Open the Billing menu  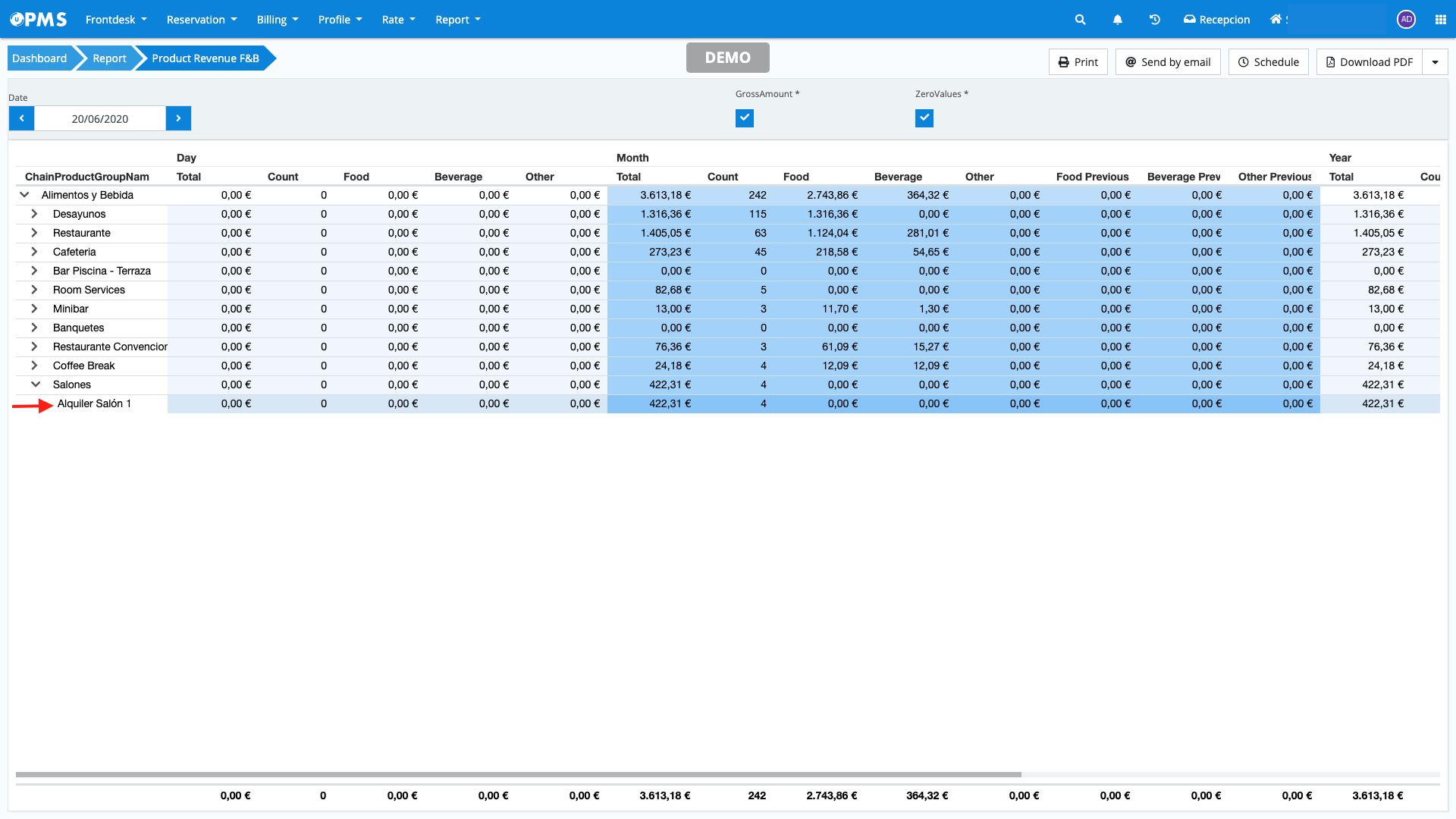click(277, 20)
